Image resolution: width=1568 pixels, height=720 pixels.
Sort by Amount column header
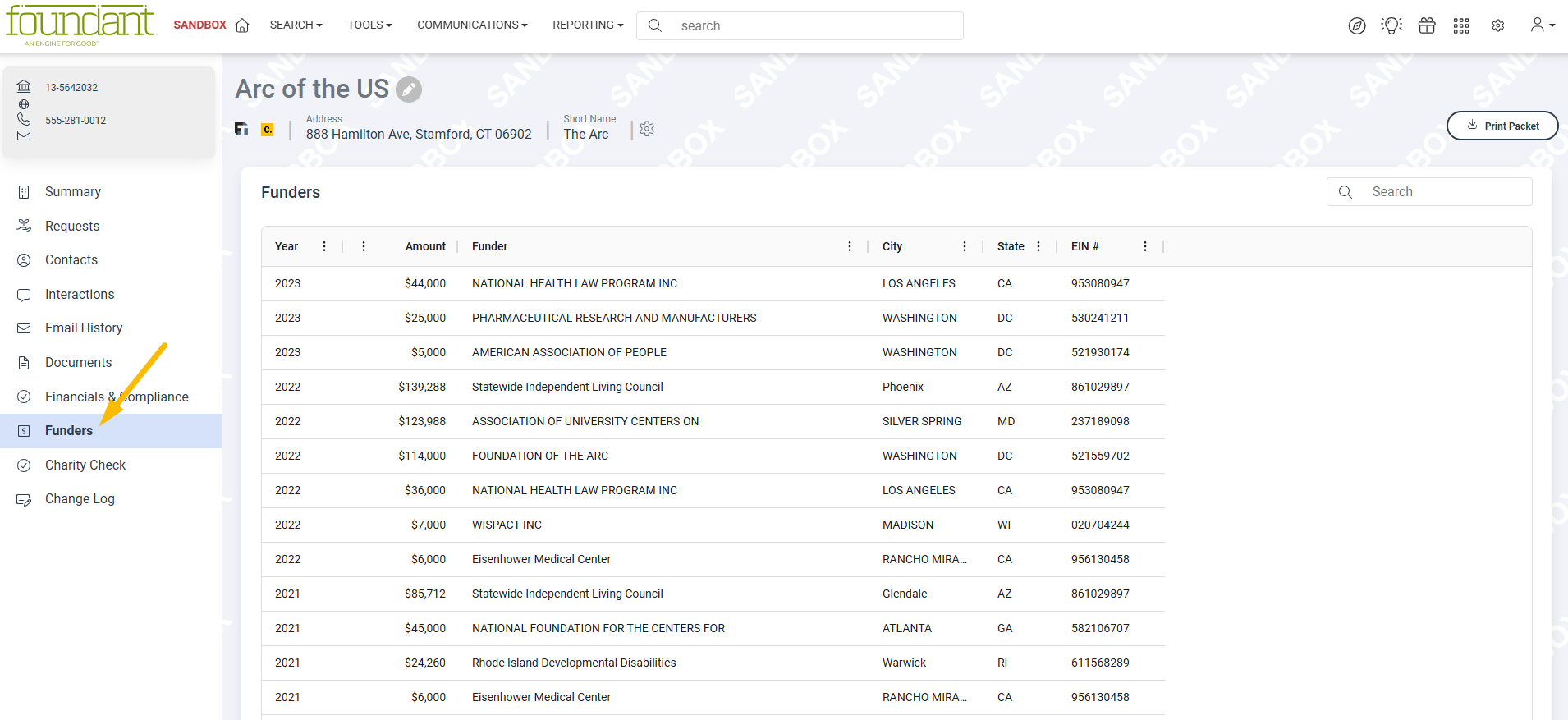coord(425,246)
